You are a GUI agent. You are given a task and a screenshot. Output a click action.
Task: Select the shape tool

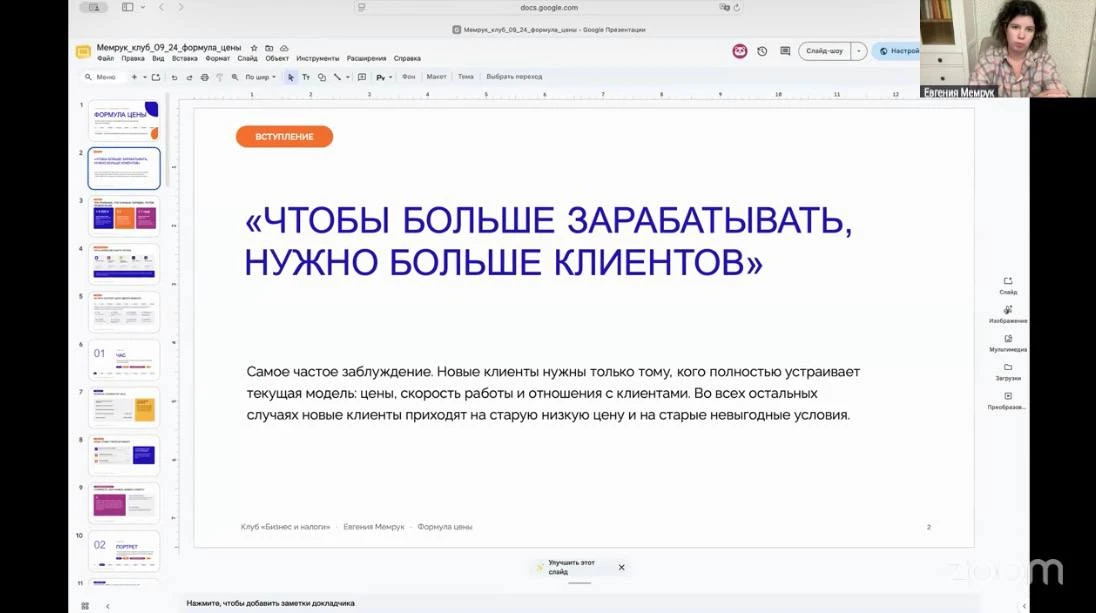(x=322, y=77)
